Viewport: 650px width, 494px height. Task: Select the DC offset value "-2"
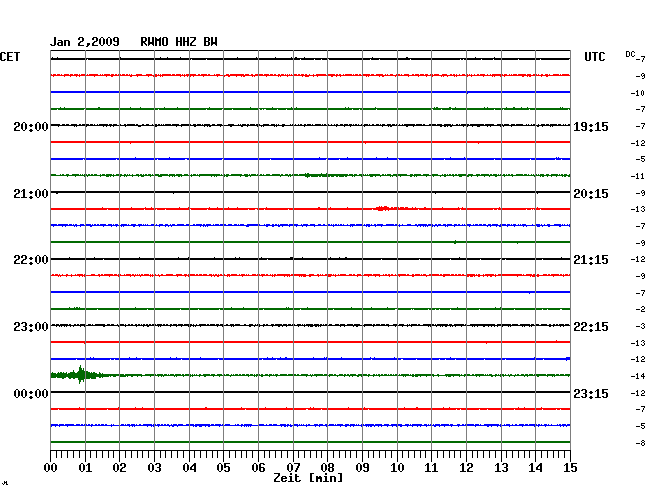640,309
